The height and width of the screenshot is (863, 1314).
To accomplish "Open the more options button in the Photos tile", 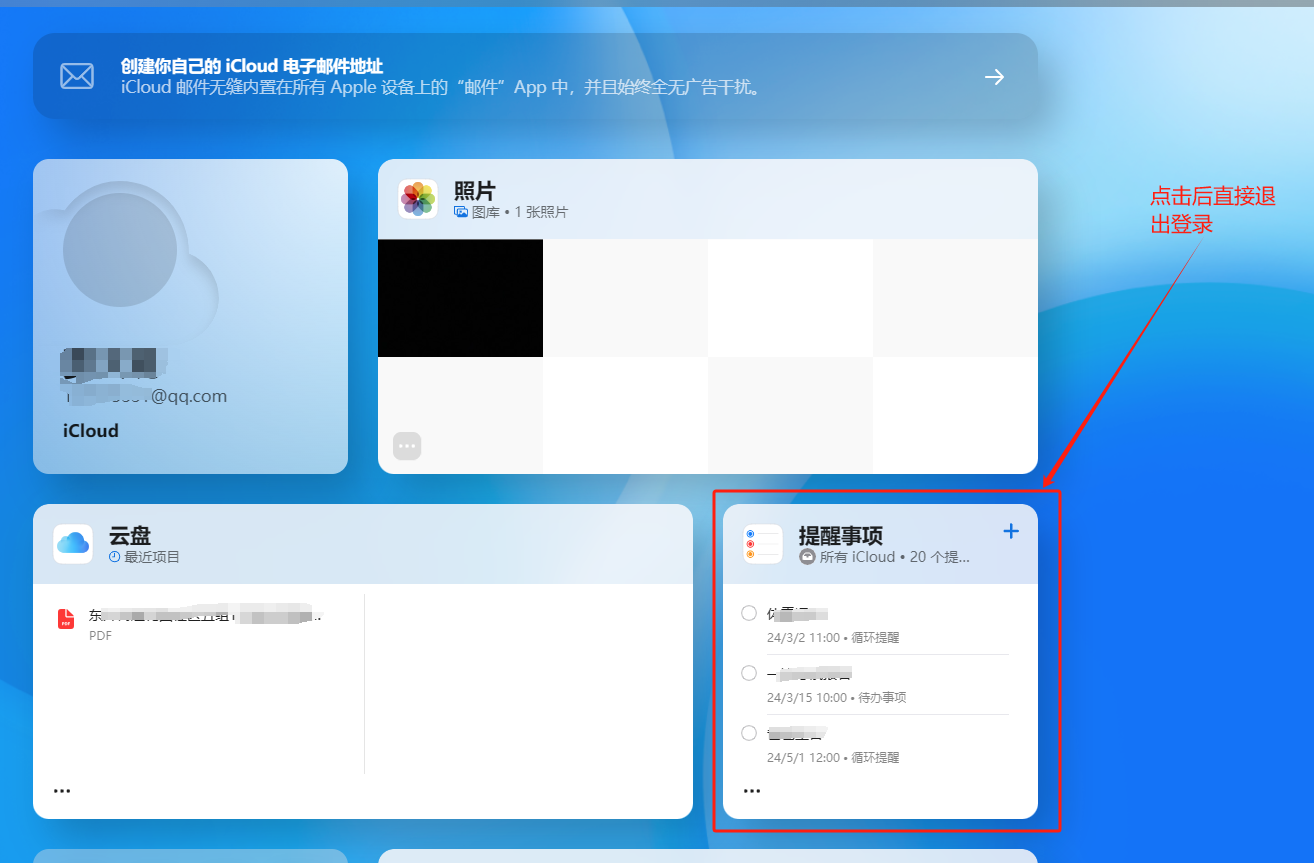I will click(x=407, y=446).
